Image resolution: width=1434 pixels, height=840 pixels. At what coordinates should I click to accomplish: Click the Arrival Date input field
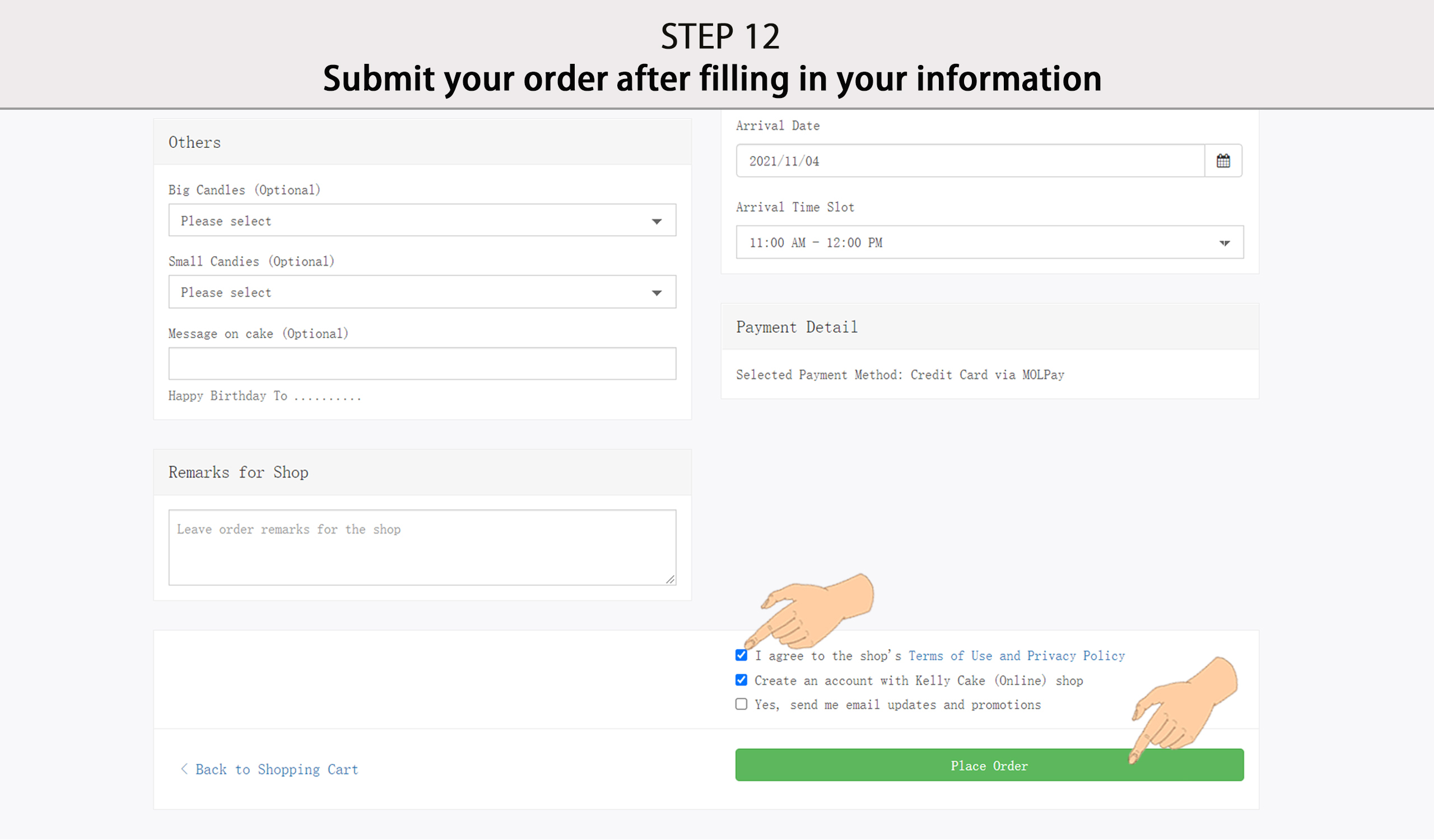970,161
